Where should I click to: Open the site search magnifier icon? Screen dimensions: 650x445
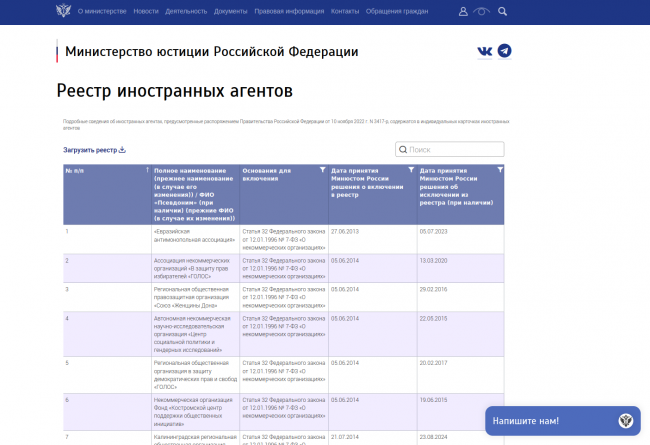click(502, 12)
